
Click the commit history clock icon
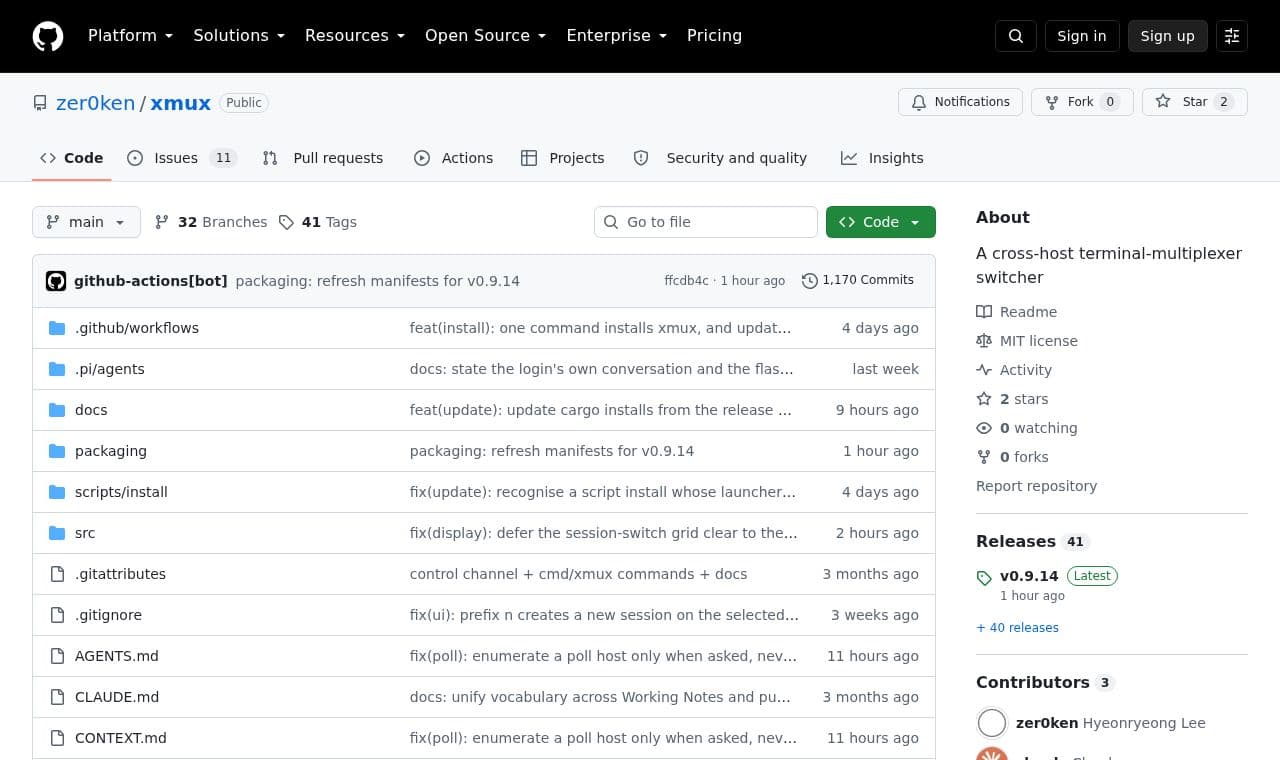pyautogui.click(x=810, y=281)
